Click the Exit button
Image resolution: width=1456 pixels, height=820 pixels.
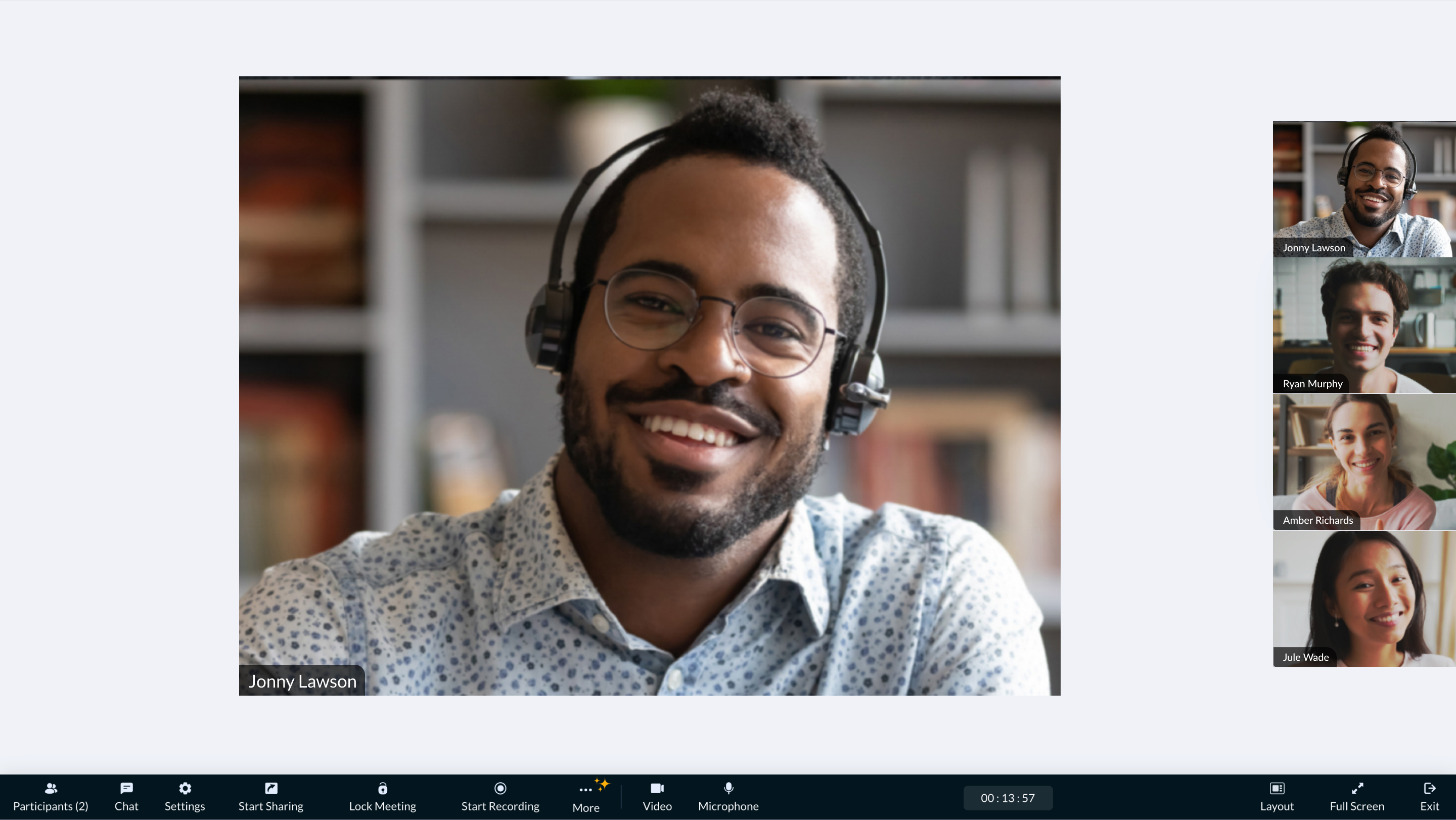pyautogui.click(x=1430, y=797)
